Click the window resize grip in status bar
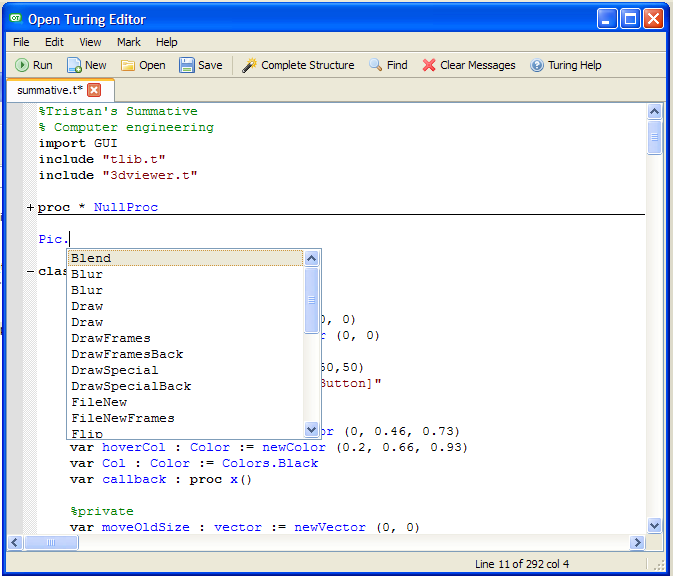Screen dimensions: 673x576 pos(659,564)
